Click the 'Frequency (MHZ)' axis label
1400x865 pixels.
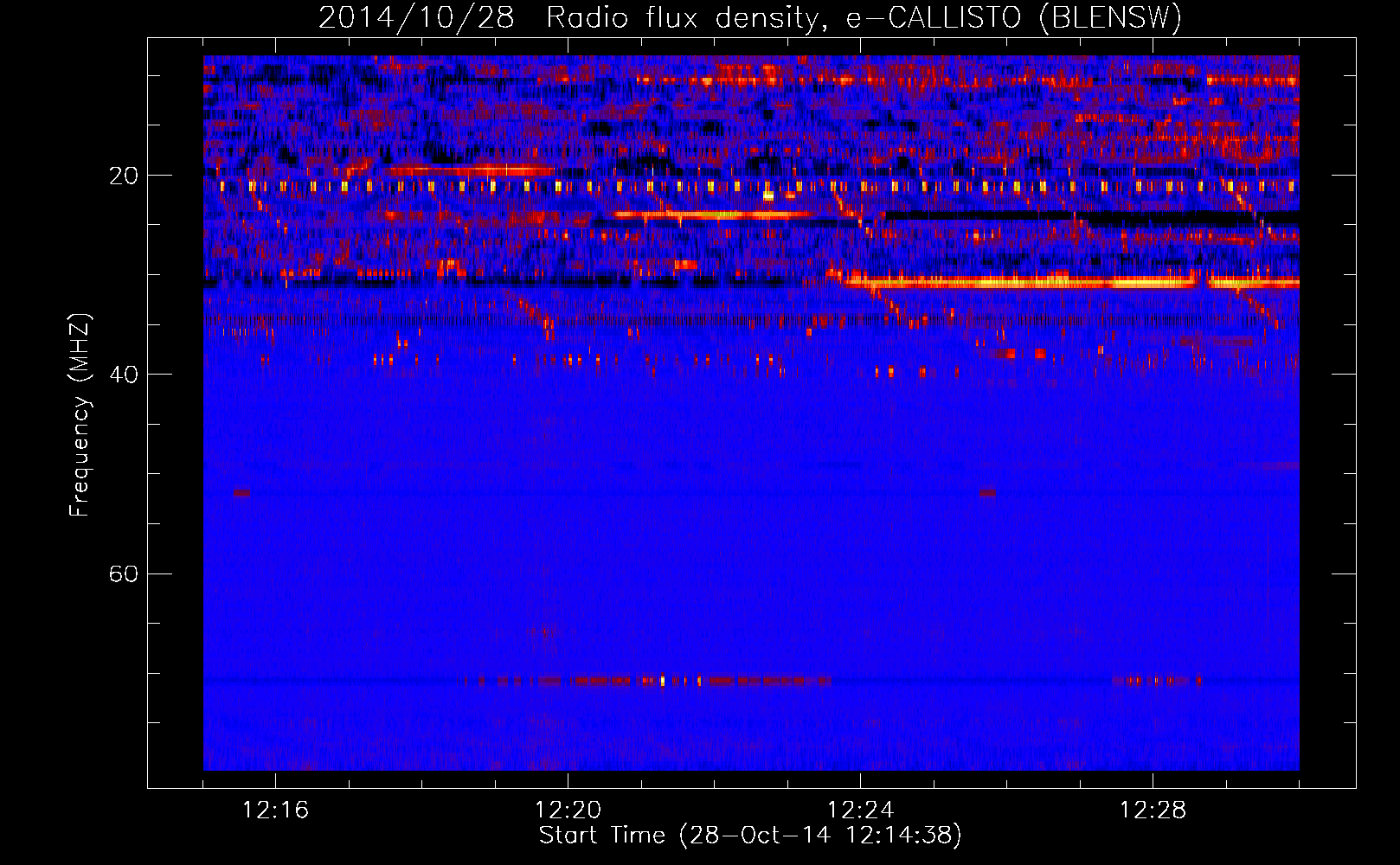click(x=80, y=414)
